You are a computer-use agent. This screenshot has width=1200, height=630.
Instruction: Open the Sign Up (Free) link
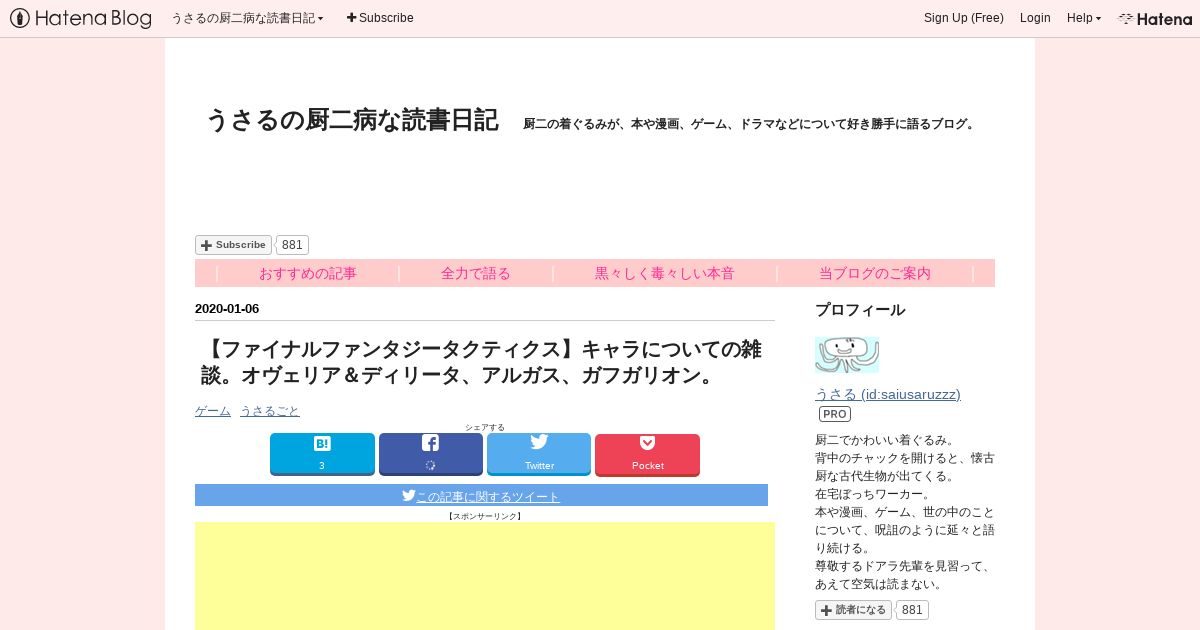click(963, 18)
